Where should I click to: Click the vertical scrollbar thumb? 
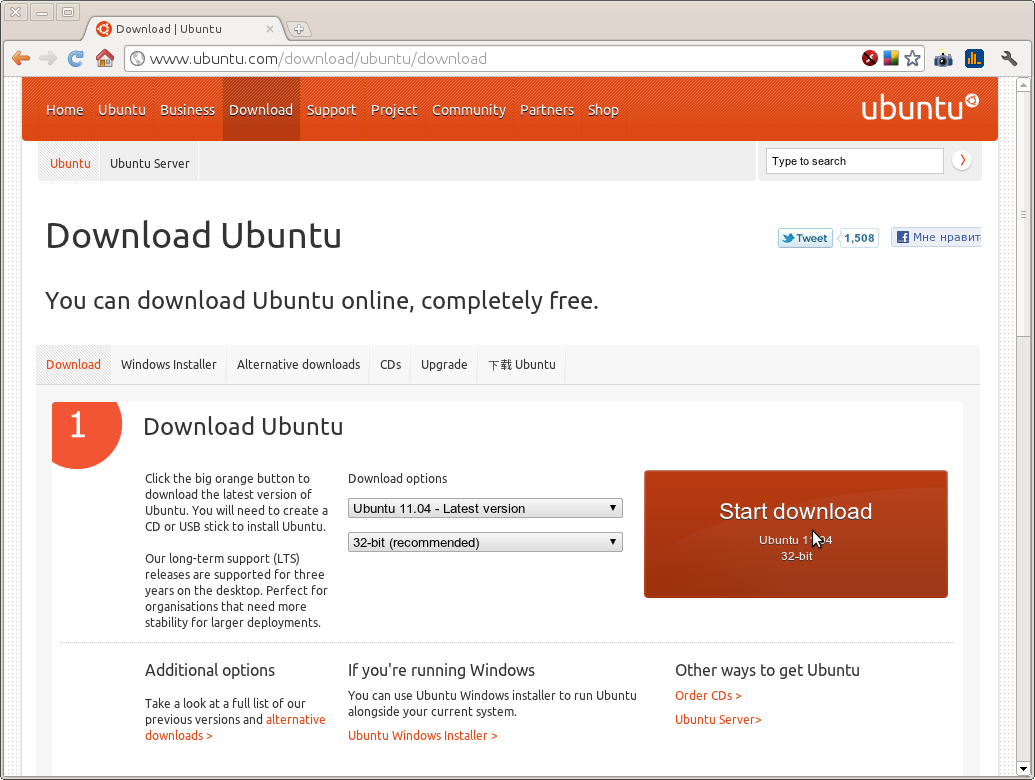coord(1023,214)
